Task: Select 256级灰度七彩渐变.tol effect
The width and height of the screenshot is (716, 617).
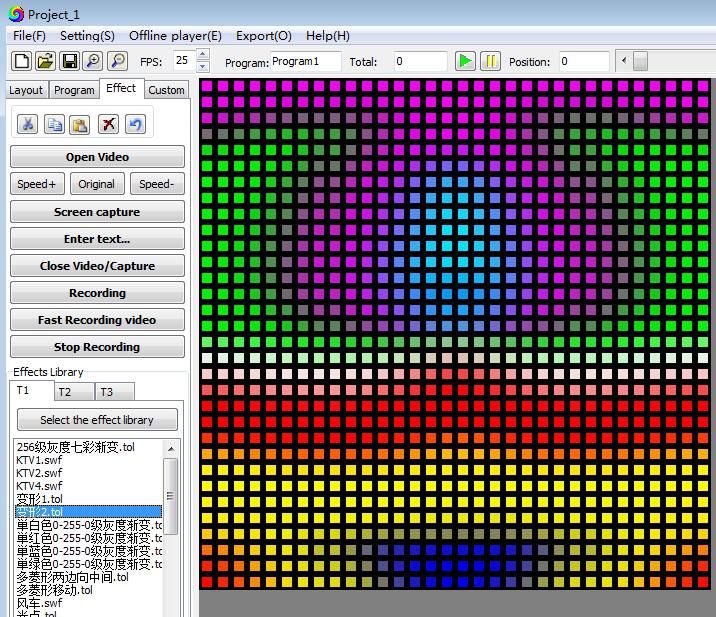Action: pyautogui.click(x=89, y=447)
